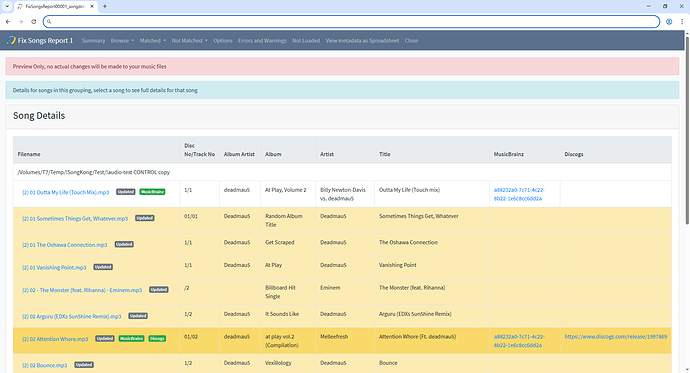This screenshot has width=690, height=373.
Task: Click the tab search chevron icon
Action: (x=7, y=6)
